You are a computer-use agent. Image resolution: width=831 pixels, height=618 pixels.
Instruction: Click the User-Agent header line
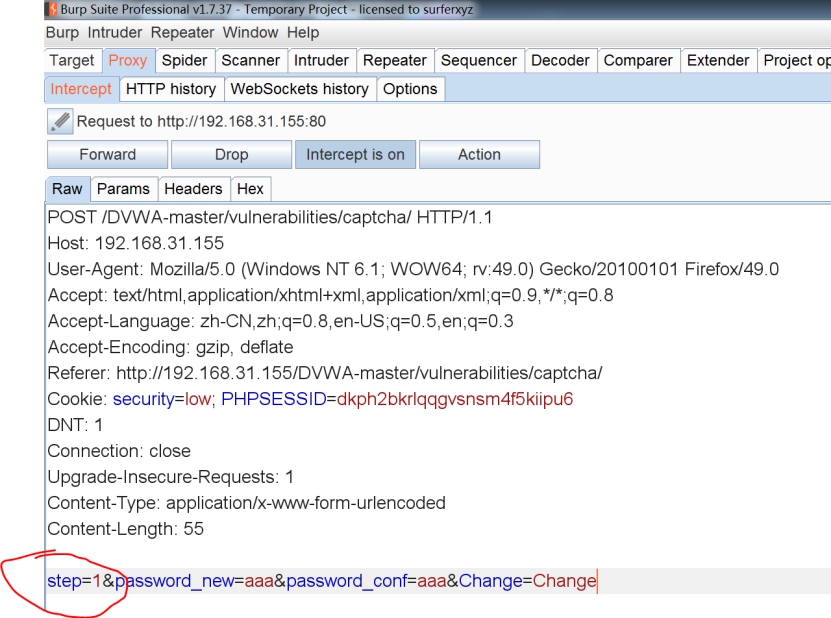pos(413,269)
